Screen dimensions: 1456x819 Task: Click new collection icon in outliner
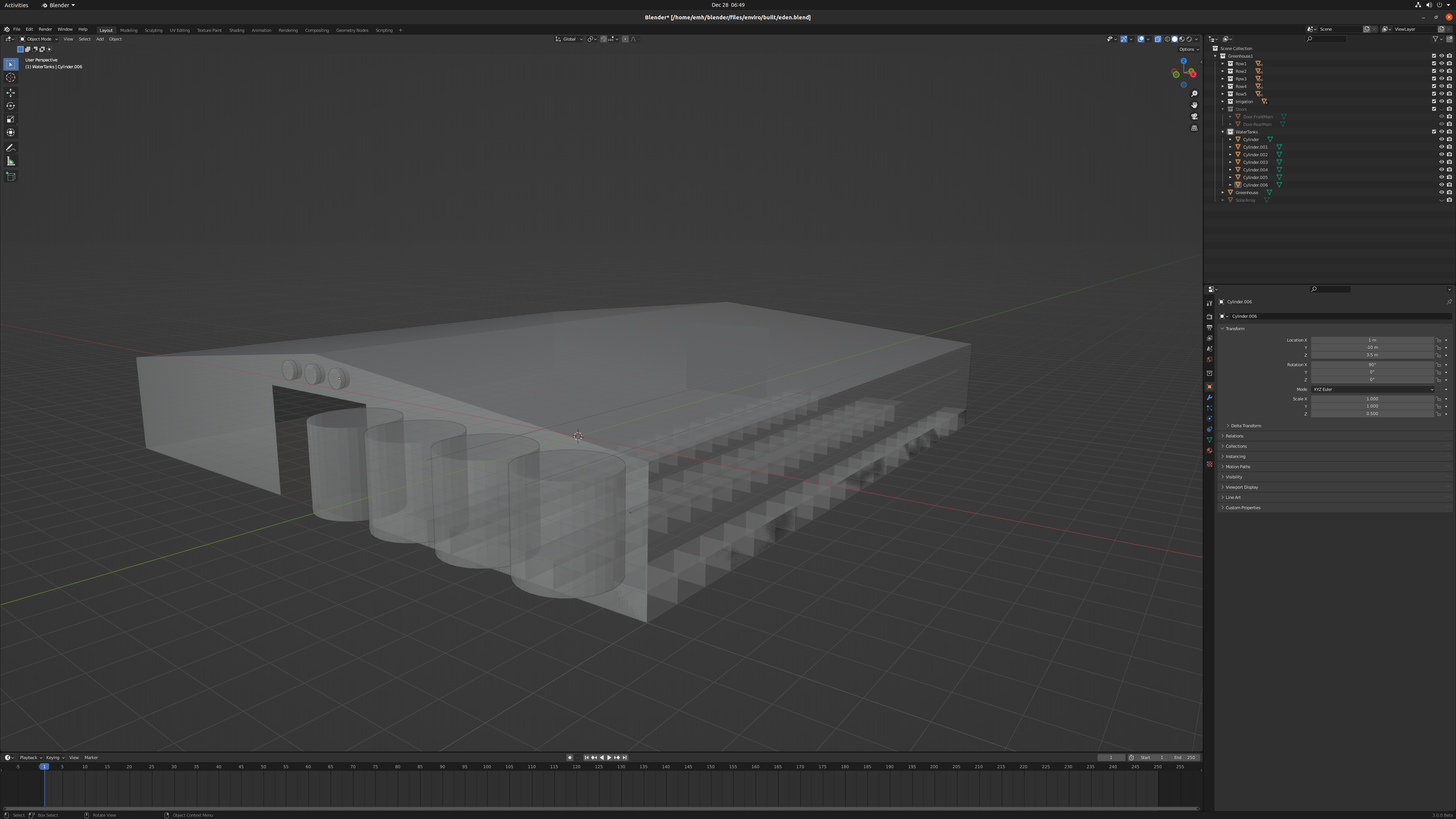pyautogui.click(x=1450, y=39)
